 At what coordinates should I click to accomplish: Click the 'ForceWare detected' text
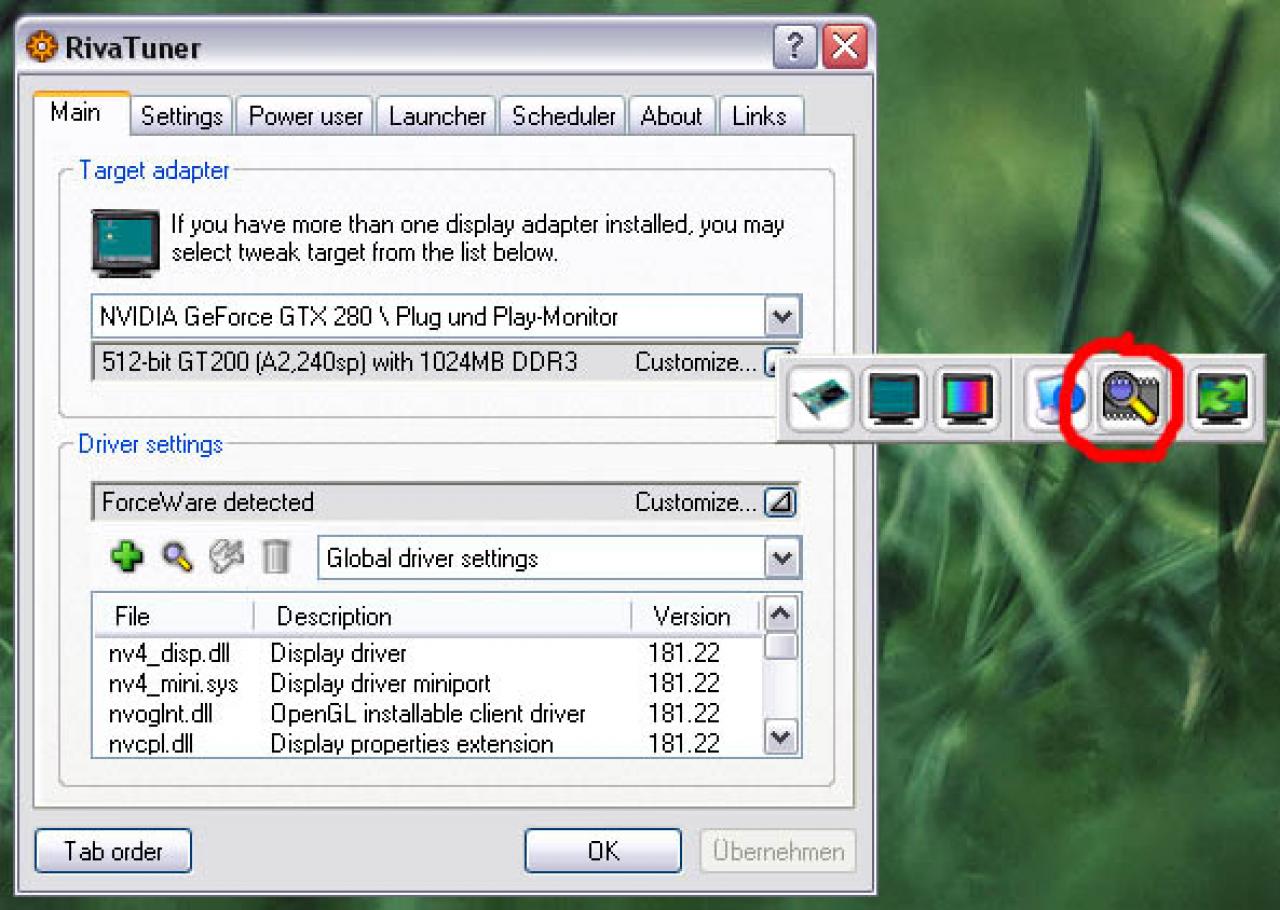click(208, 502)
